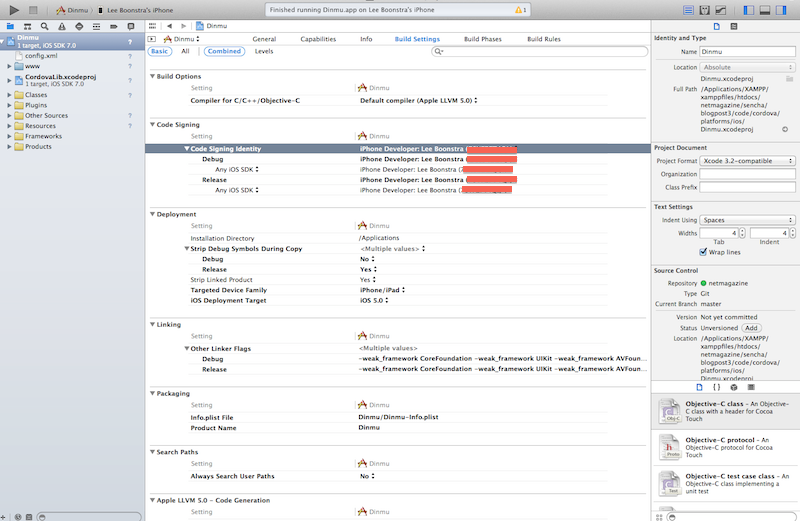The width and height of the screenshot is (800, 521).
Task: Show the File inspector
Action: pos(717,26)
